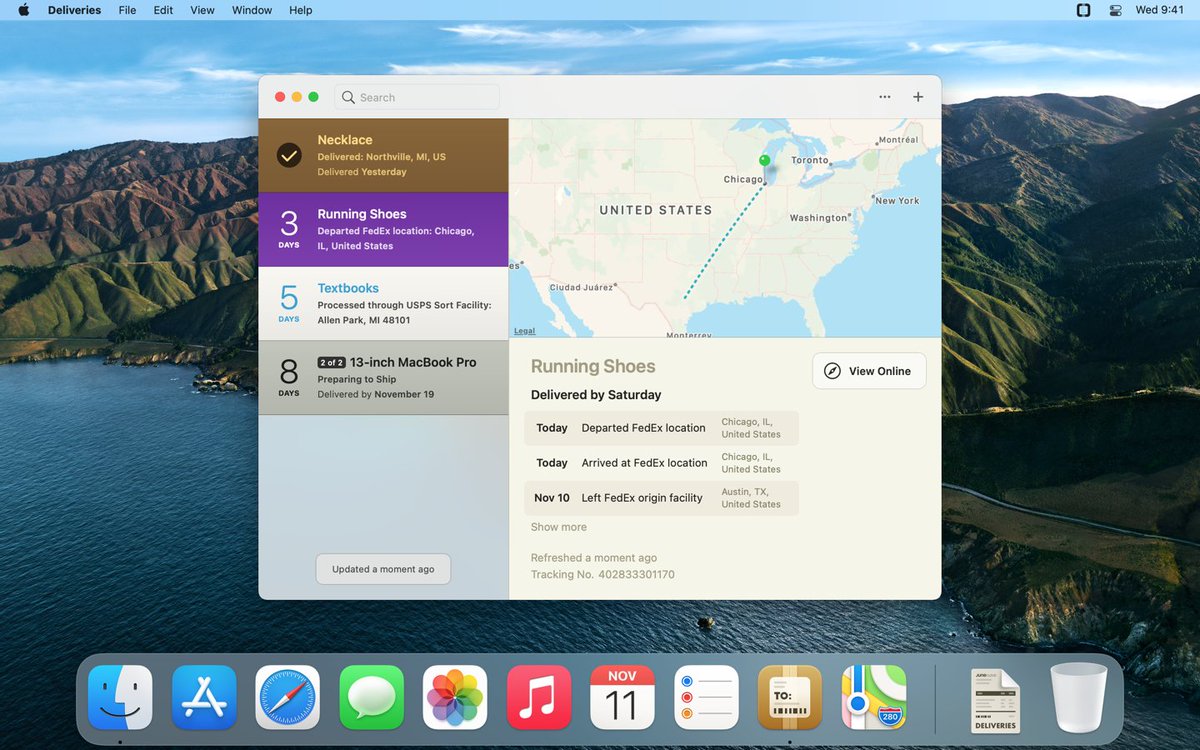Open the Edit menu
Viewport: 1200px width, 750px height.
(x=163, y=10)
